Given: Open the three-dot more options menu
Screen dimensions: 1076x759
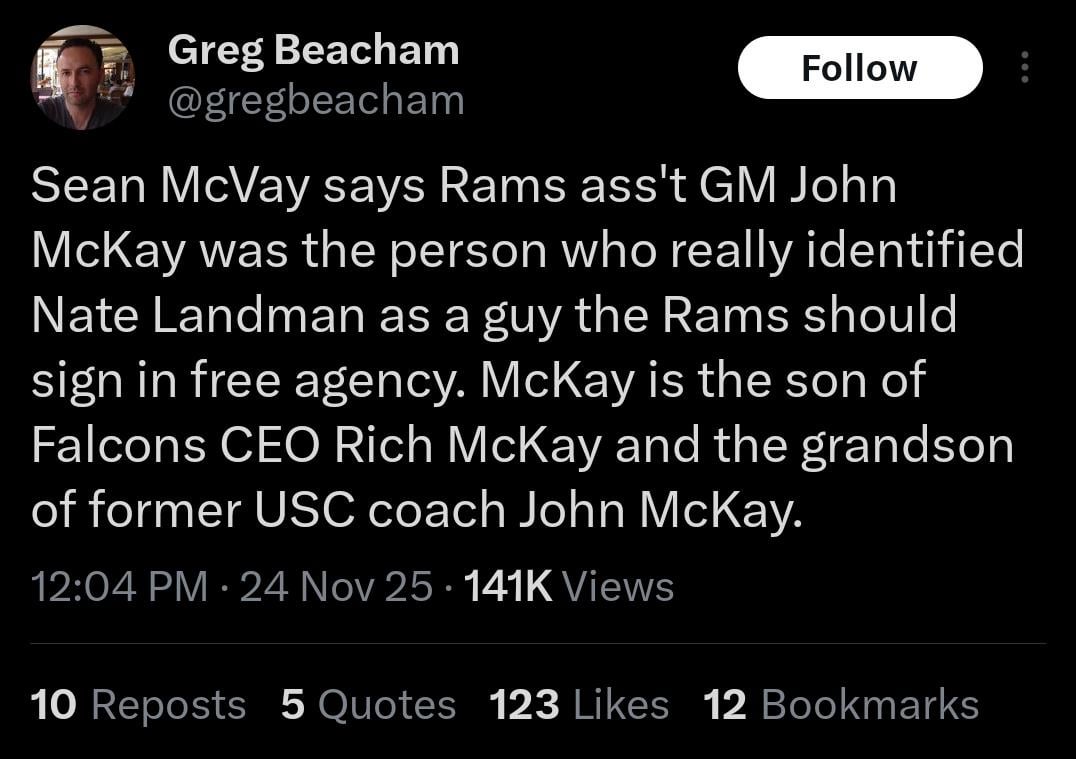Looking at the screenshot, I should 1023,68.
